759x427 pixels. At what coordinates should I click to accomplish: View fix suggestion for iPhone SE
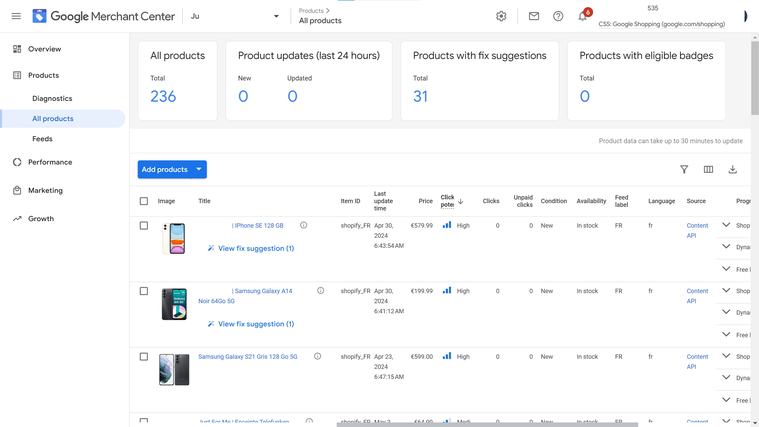[255, 248]
